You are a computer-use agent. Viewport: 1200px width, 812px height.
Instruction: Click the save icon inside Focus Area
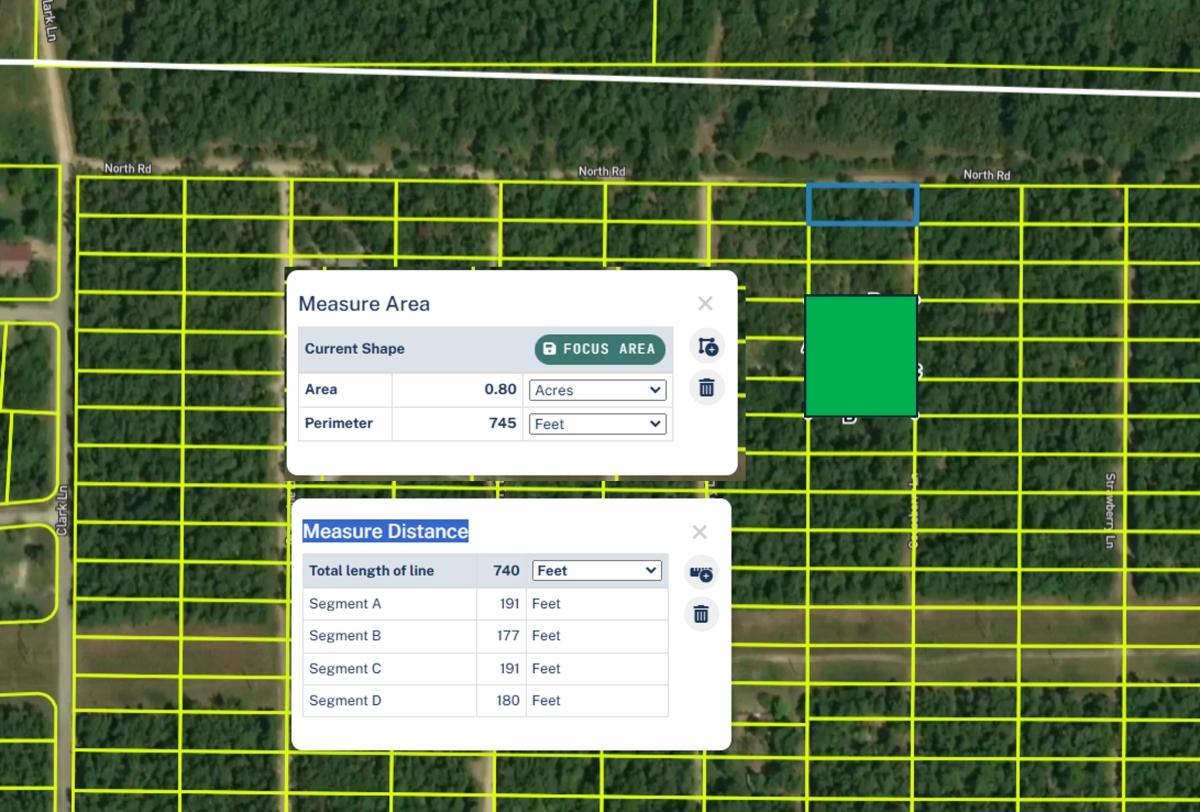coord(548,349)
